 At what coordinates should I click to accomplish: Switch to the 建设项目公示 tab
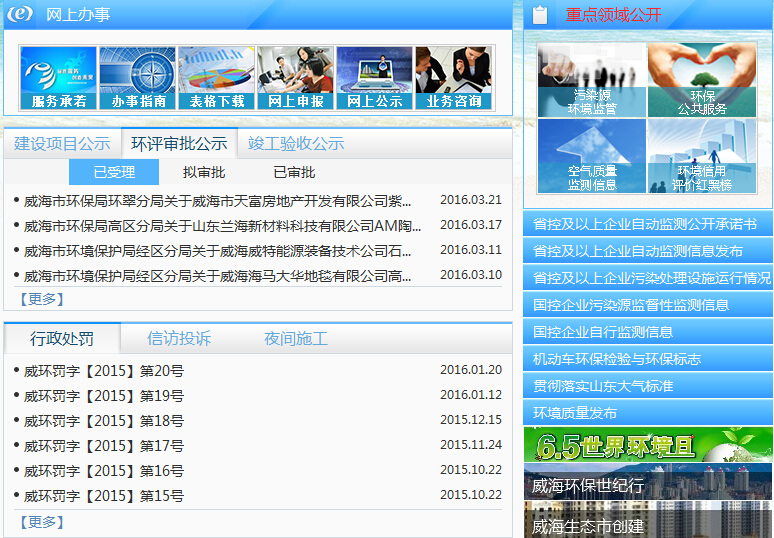(62, 144)
